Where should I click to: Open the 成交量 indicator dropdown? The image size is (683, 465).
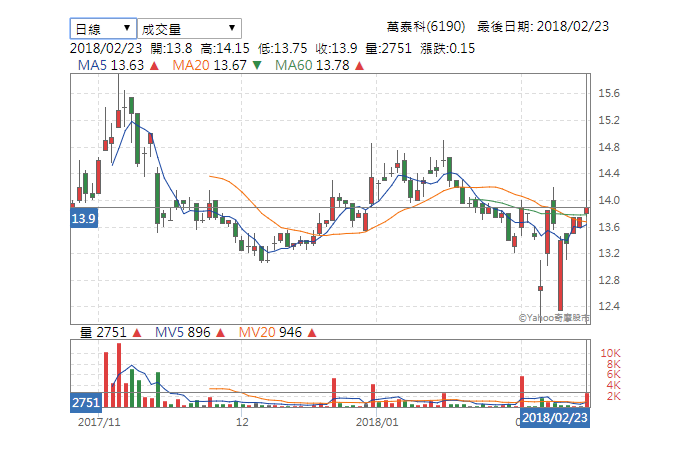pyautogui.click(x=189, y=29)
